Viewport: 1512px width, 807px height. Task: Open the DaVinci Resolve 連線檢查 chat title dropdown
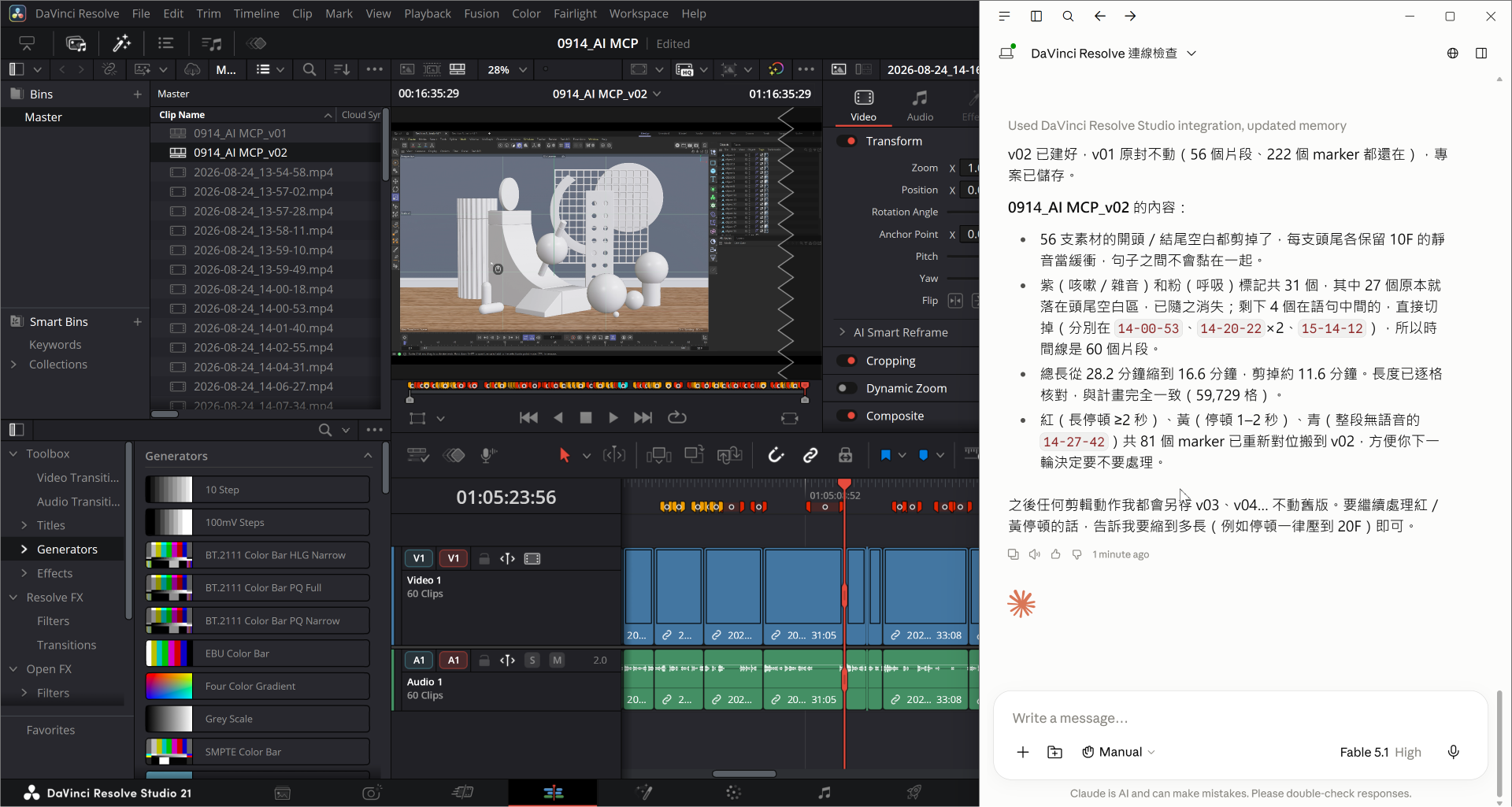pos(1114,53)
